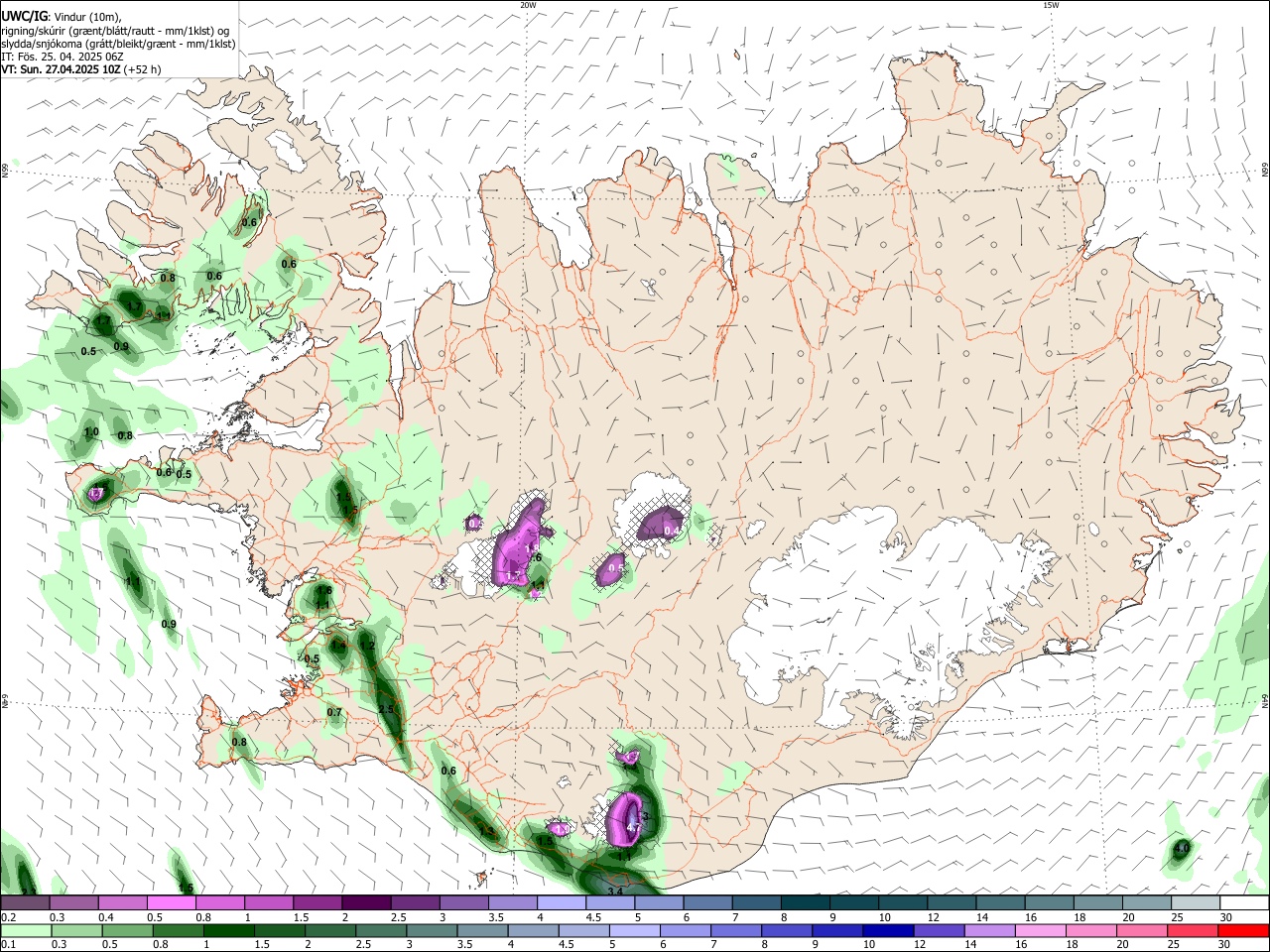This screenshot has width=1270, height=952.
Task: Pick the light grey 25 swatch in the snow legend
Action: pyautogui.click(x=1196, y=903)
